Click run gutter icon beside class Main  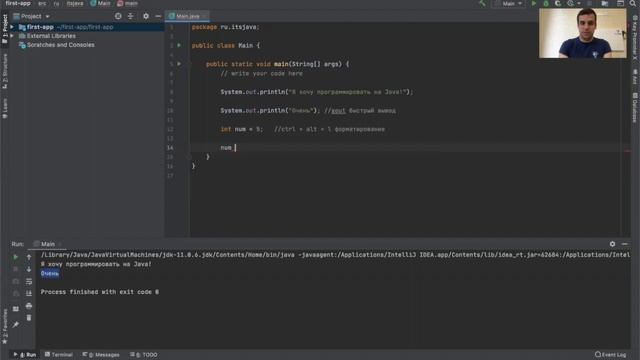(x=179, y=45)
